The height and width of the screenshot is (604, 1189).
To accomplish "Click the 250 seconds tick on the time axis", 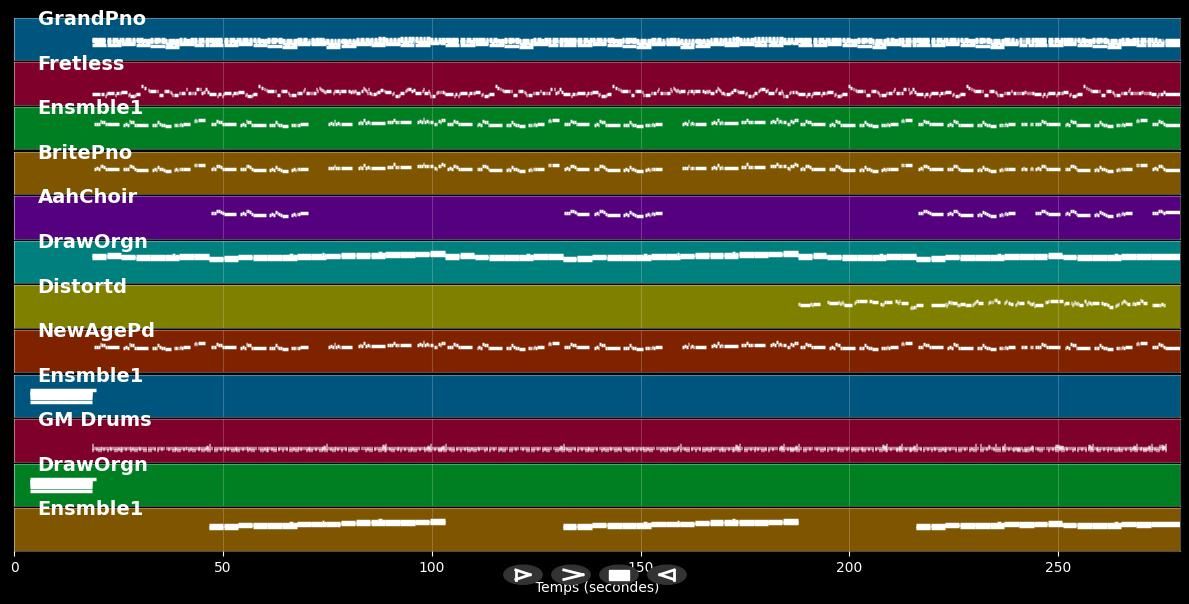I will [x=1058, y=567].
